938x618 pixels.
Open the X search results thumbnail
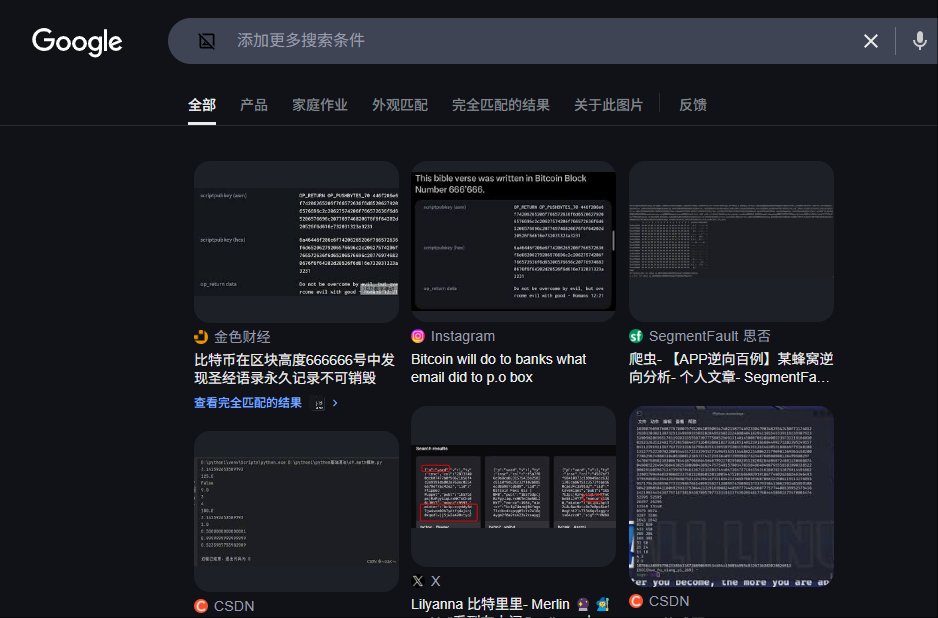(x=513, y=486)
